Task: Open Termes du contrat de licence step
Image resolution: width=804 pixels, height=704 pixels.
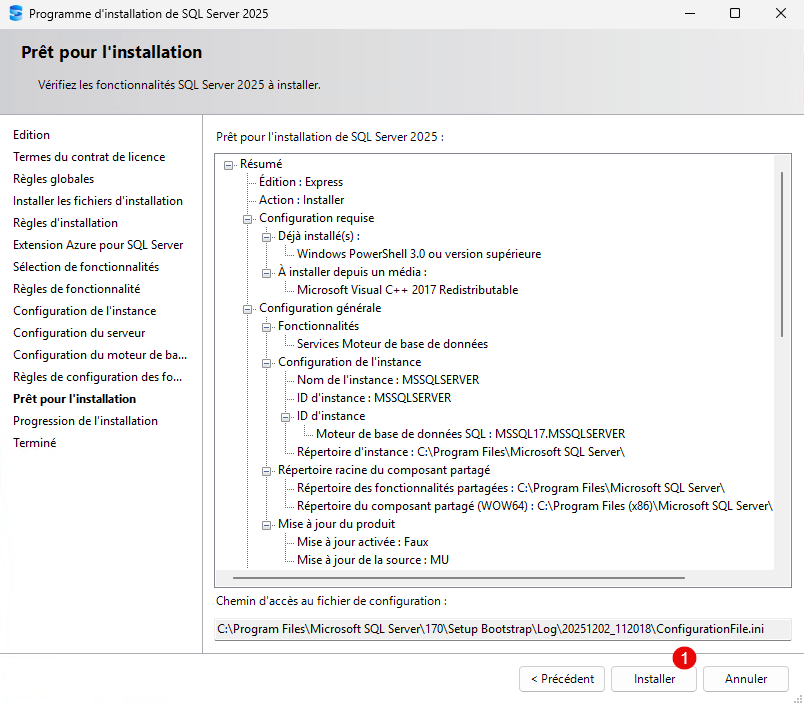Action: point(89,157)
